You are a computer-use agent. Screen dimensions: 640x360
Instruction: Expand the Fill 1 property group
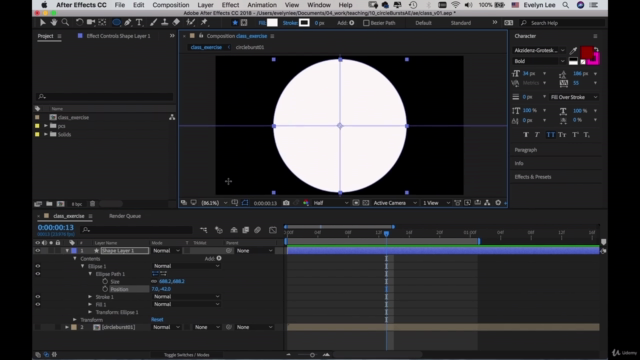[90, 304]
